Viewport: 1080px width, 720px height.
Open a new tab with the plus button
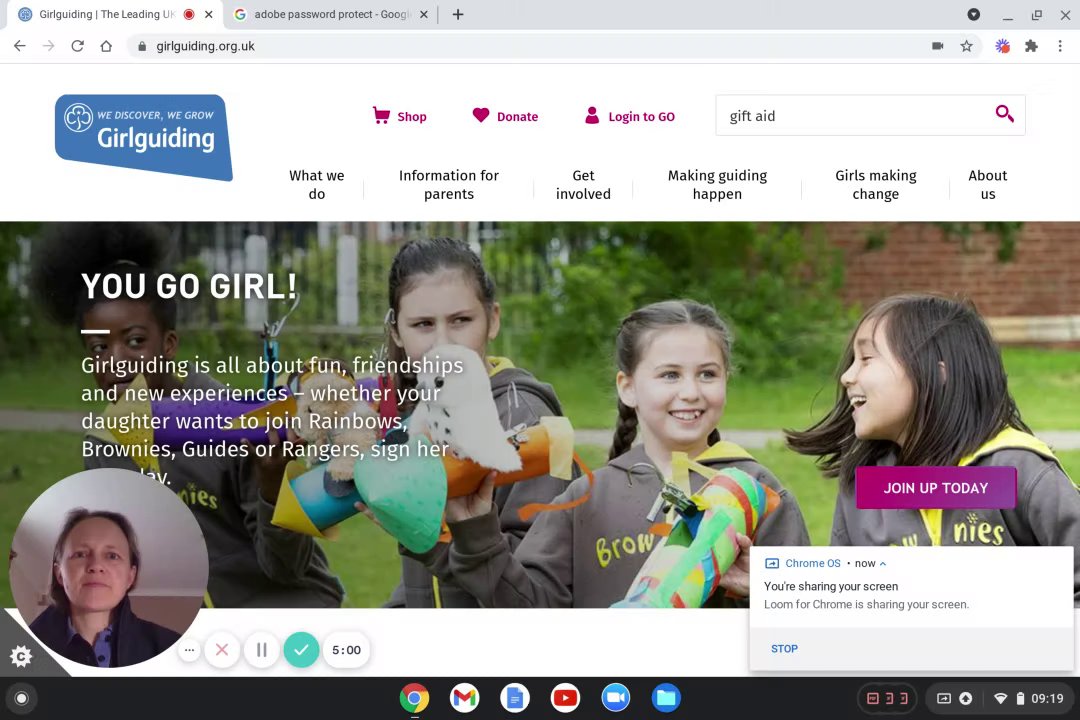457,14
